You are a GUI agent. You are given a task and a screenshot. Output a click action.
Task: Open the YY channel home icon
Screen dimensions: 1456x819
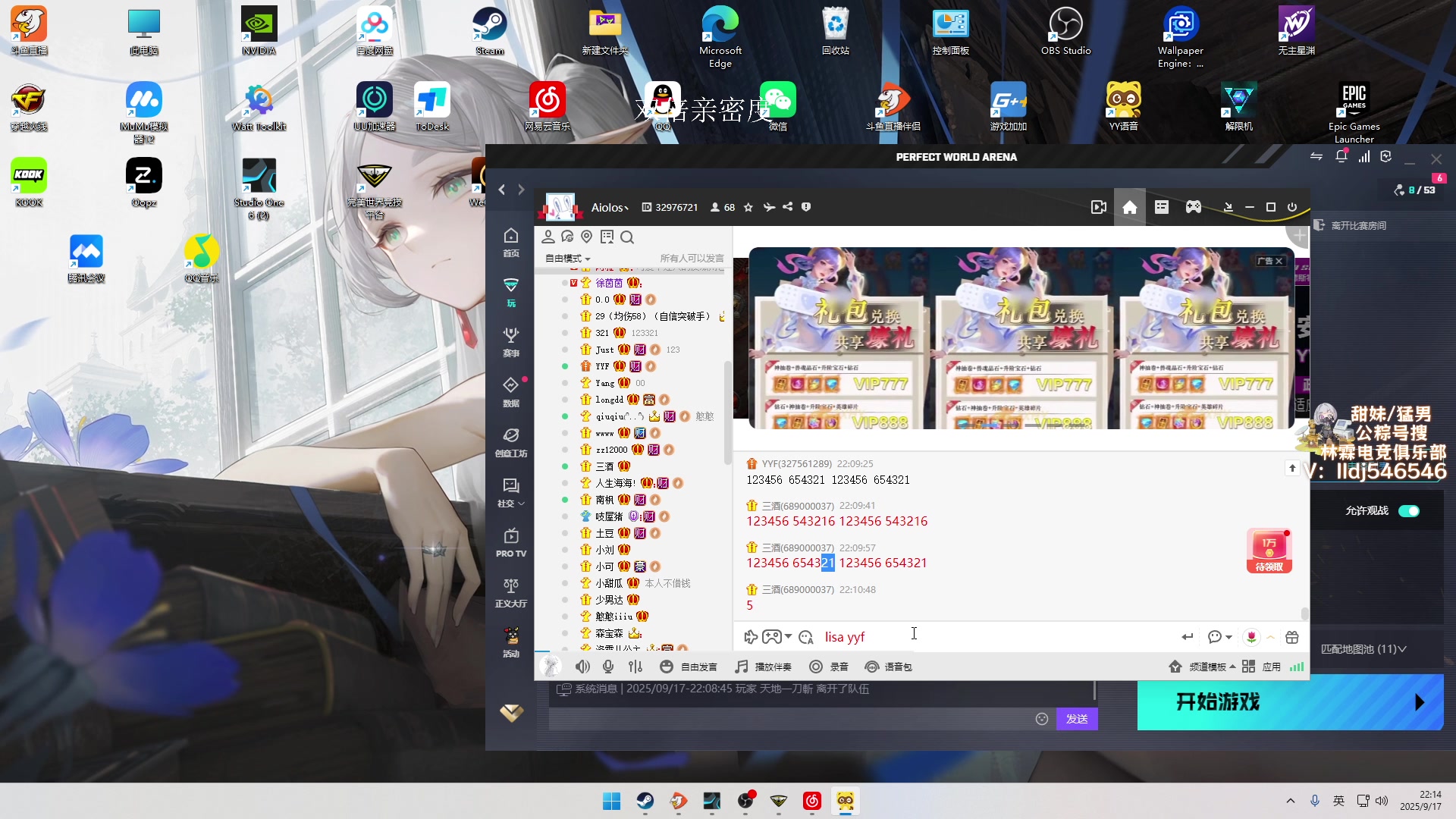click(1129, 208)
